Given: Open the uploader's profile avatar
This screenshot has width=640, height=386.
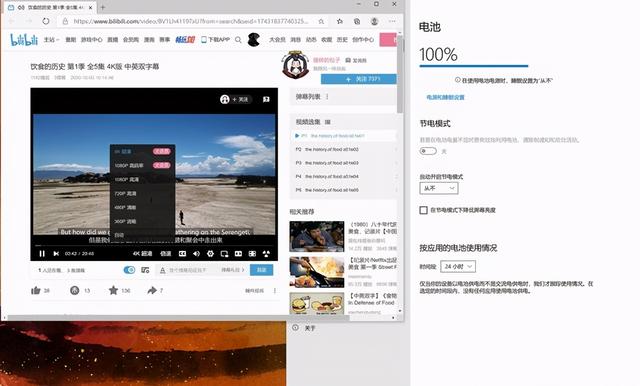Looking at the screenshot, I should pos(296,64).
